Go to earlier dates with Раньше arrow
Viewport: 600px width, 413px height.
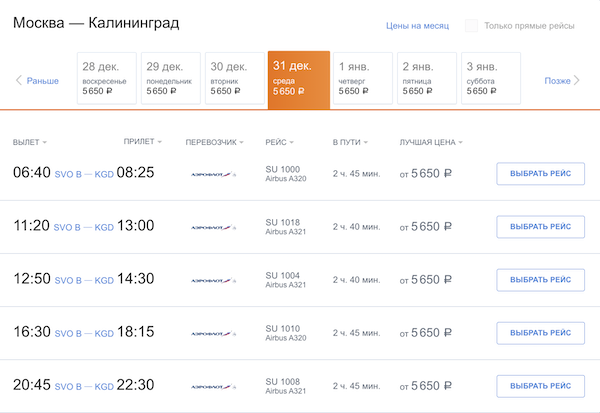[37, 80]
